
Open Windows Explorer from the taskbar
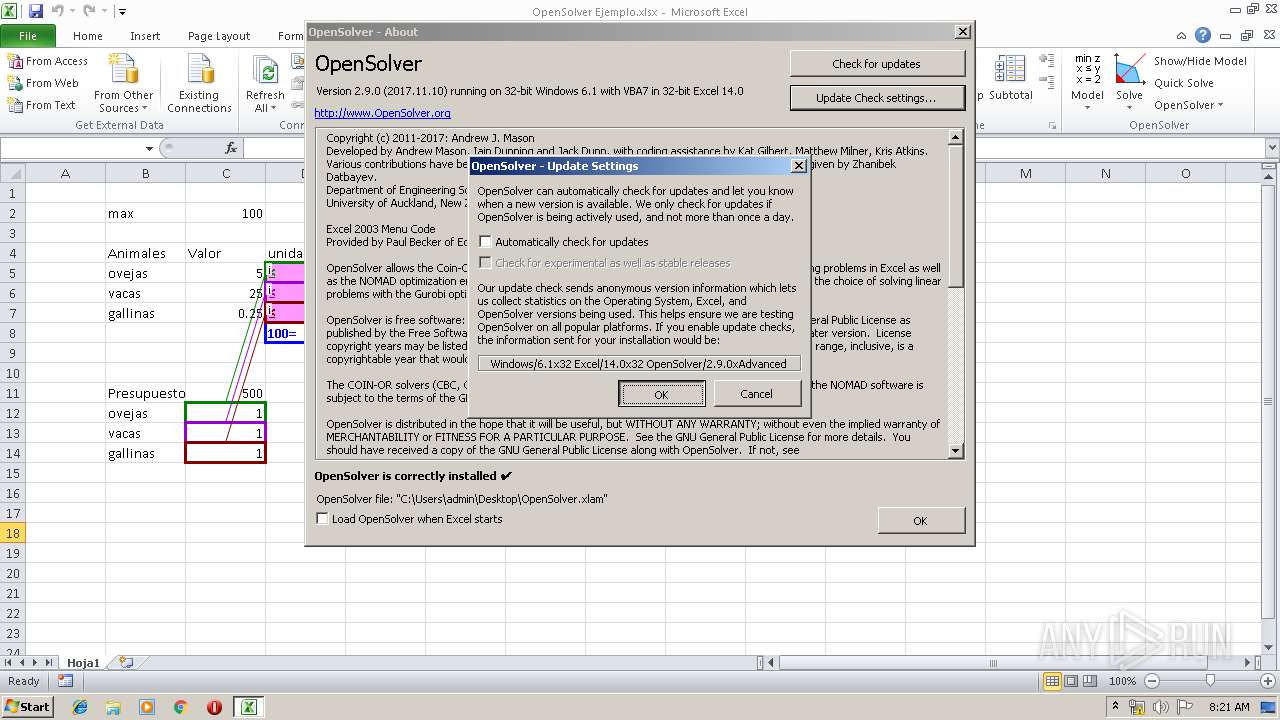113,706
